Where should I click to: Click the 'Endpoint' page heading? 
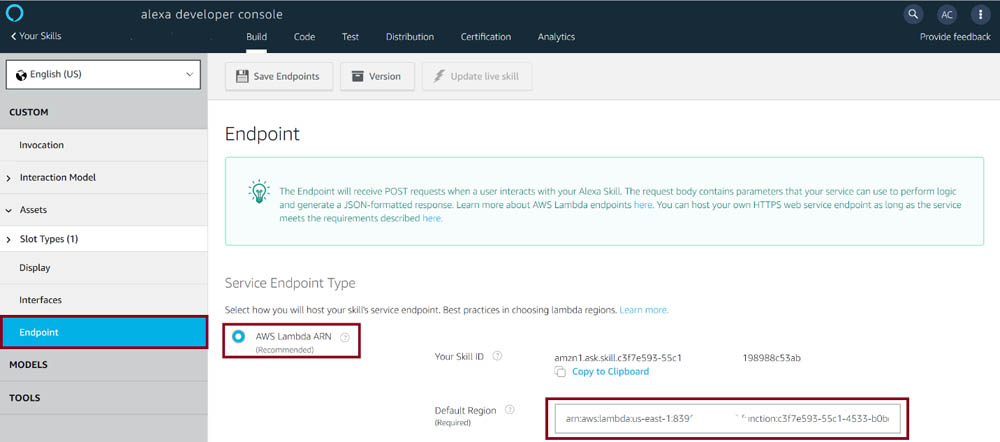tap(262, 135)
